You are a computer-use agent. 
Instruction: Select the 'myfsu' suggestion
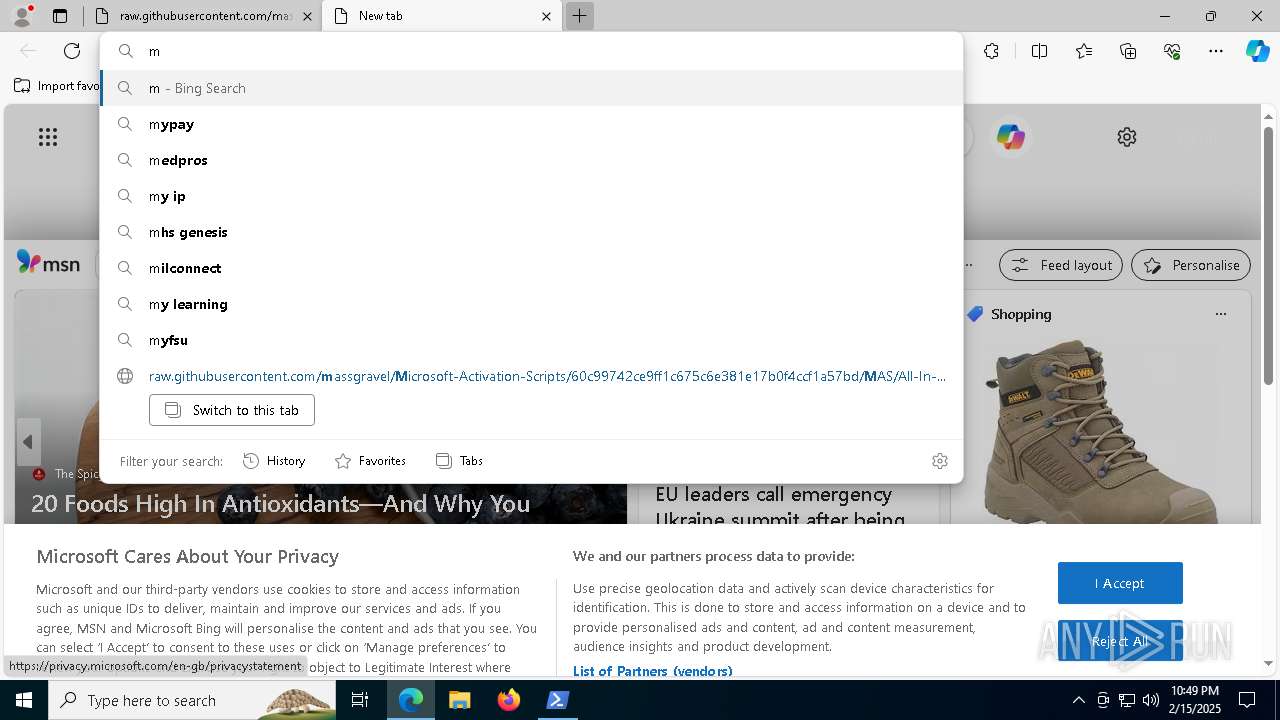(x=531, y=340)
